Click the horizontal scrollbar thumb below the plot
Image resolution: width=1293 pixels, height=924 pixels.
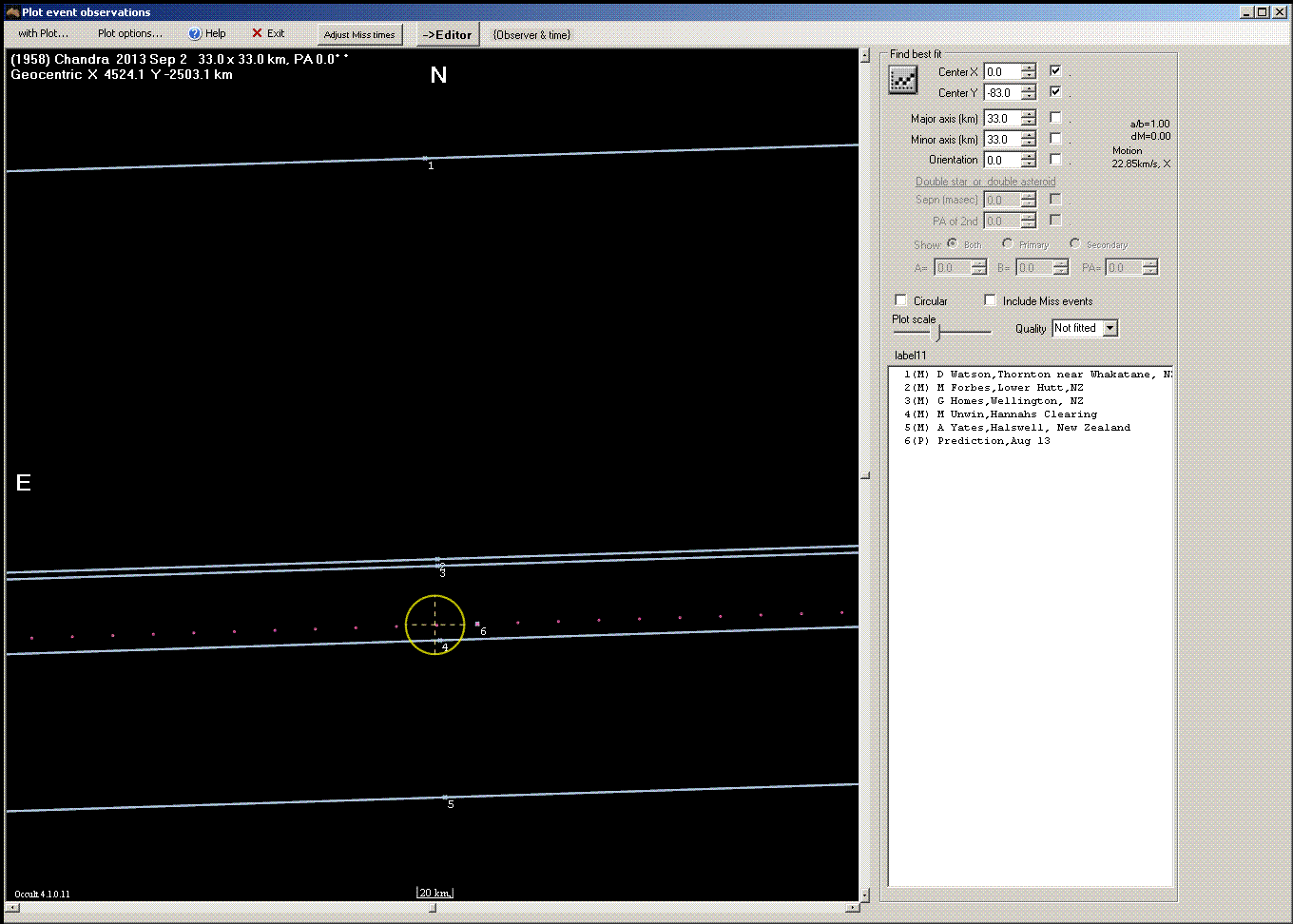(432, 908)
